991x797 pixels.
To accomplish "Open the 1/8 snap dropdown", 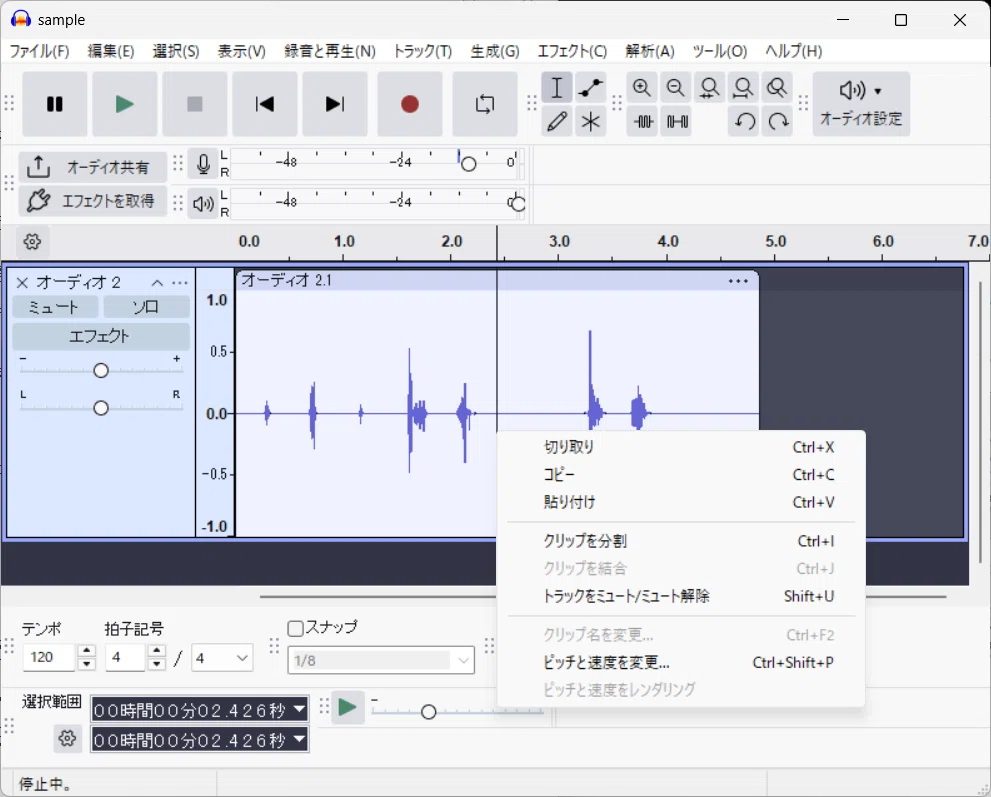I will (x=381, y=660).
